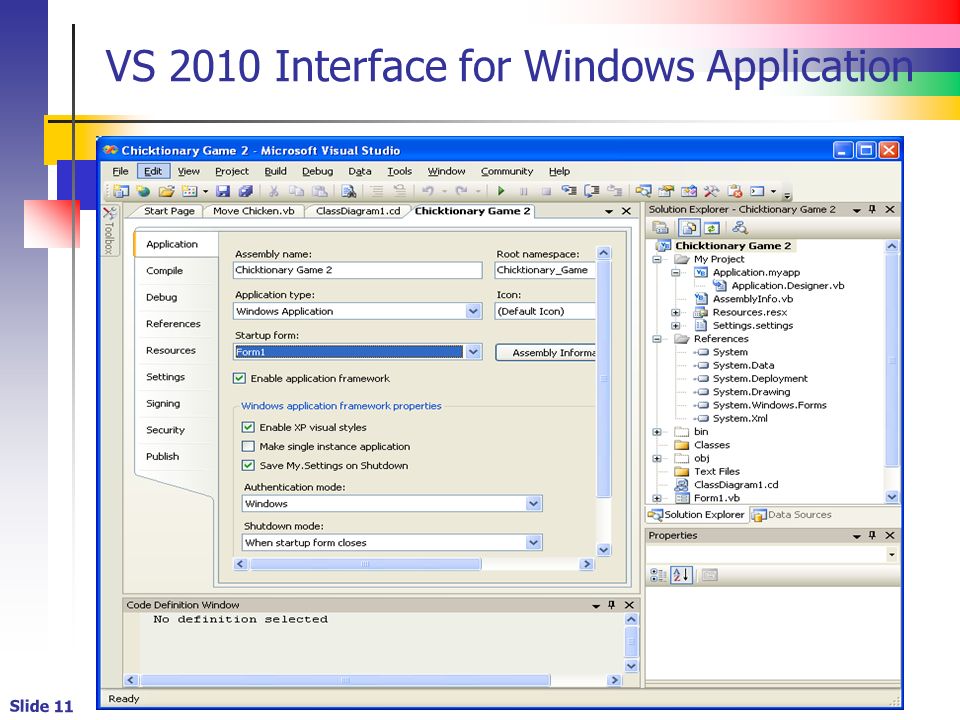
Task: Click the New Project toolbar icon
Action: (x=121, y=191)
